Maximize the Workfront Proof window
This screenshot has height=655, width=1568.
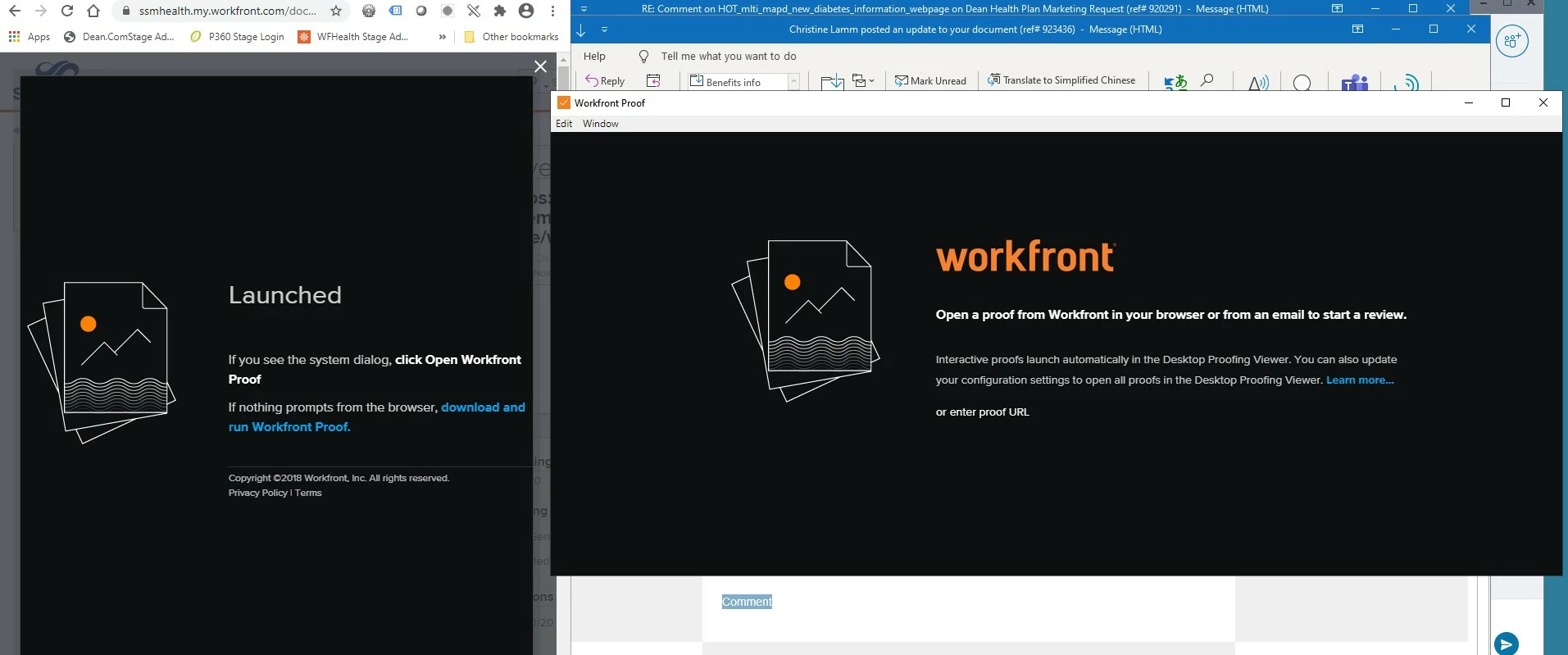click(1506, 102)
